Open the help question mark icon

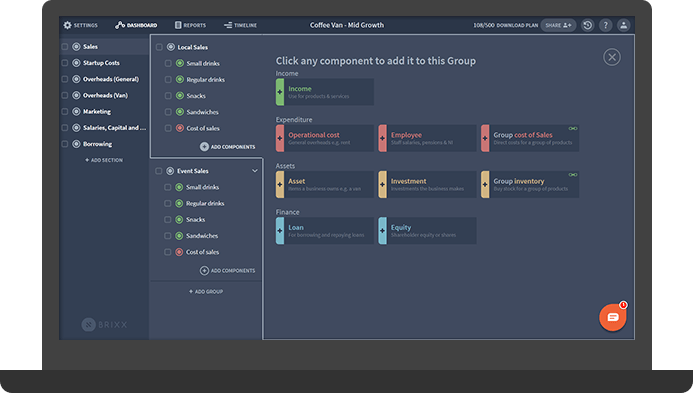coord(605,25)
